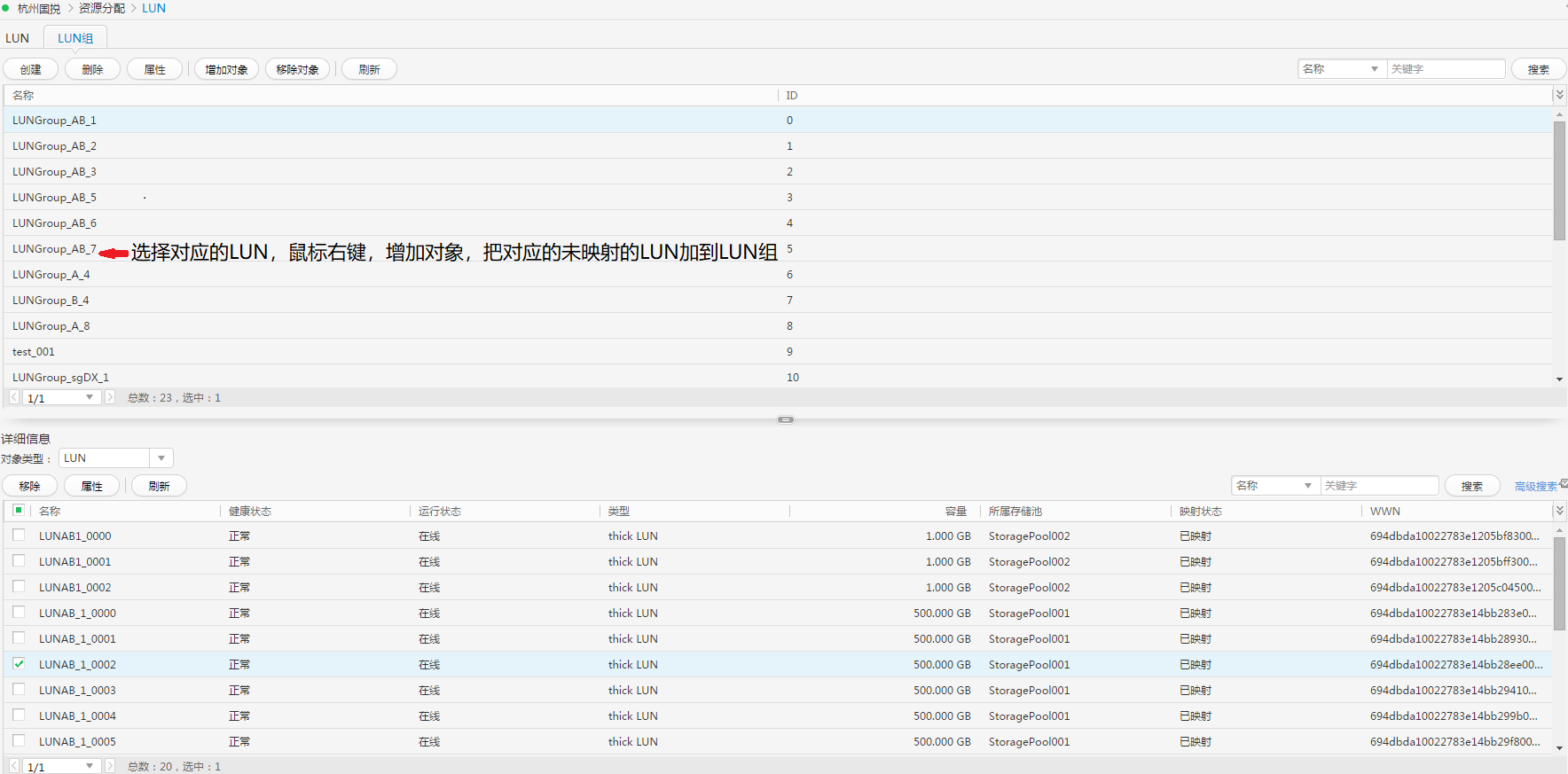Refresh the LUN group list

tap(369, 69)
